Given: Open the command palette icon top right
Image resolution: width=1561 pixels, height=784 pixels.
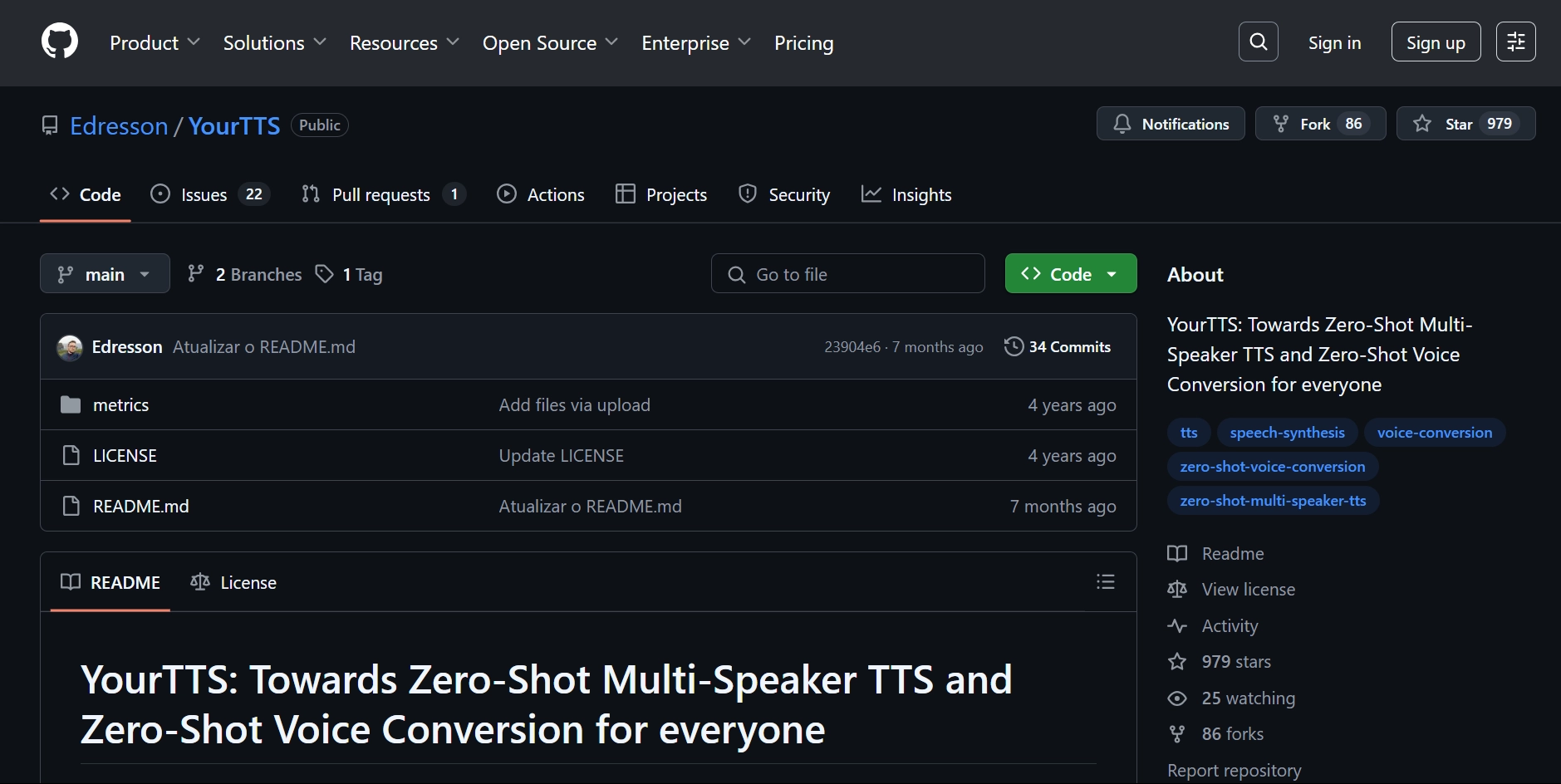Looking at the screenshot, I should [1514, 41].
